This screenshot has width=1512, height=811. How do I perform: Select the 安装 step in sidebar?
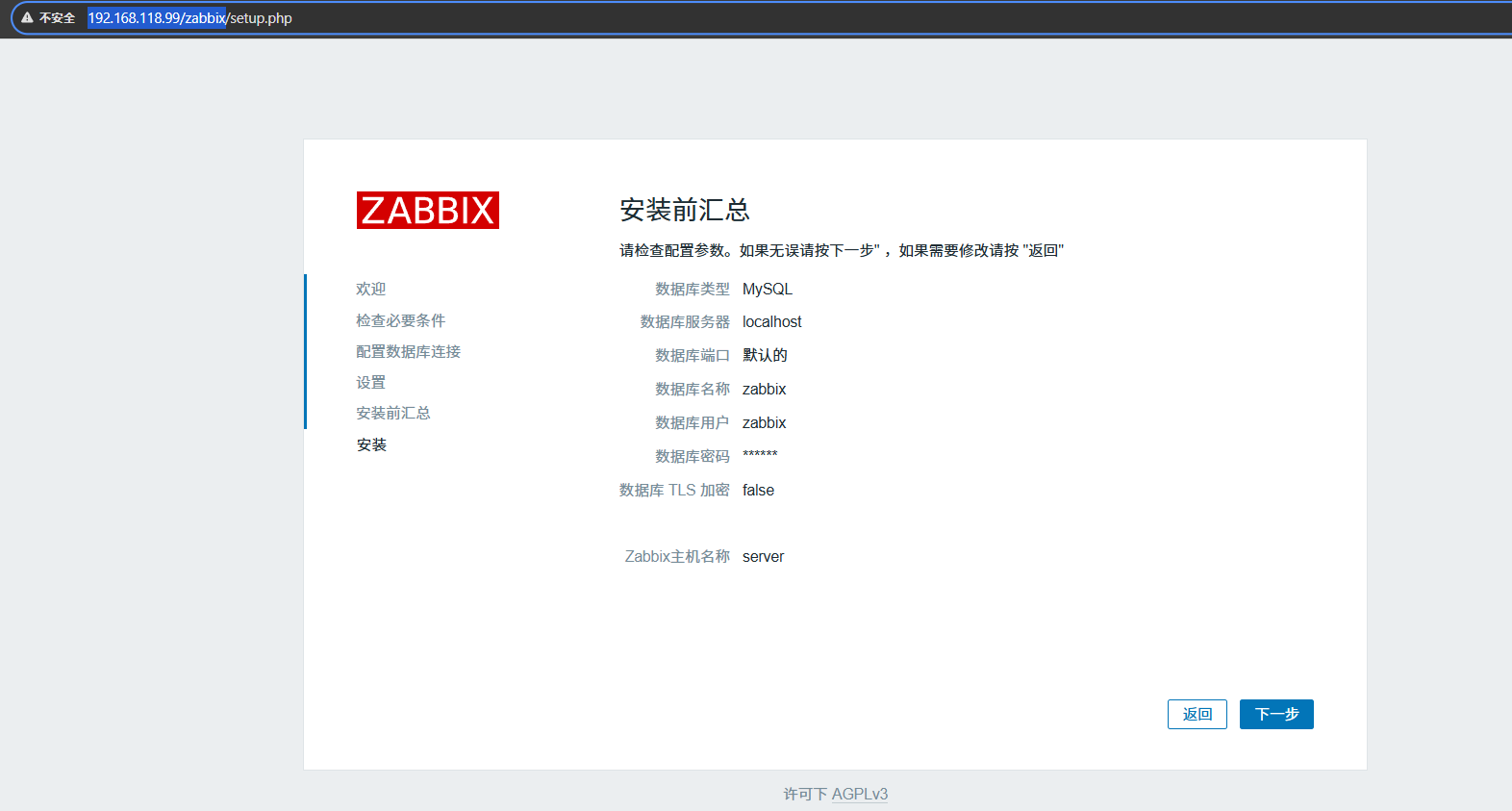(371, 444)
